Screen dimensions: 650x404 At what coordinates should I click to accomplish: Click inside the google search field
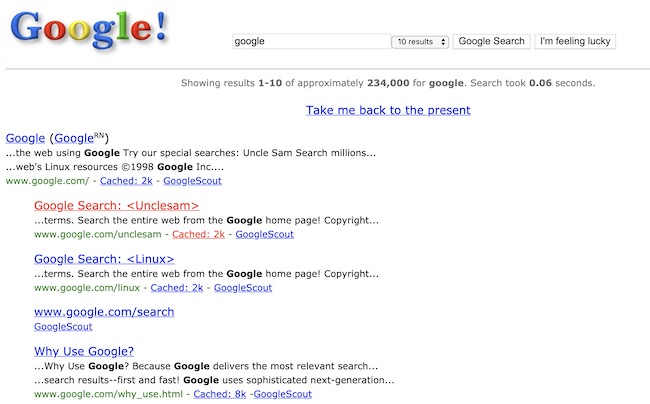click(311, 41)
